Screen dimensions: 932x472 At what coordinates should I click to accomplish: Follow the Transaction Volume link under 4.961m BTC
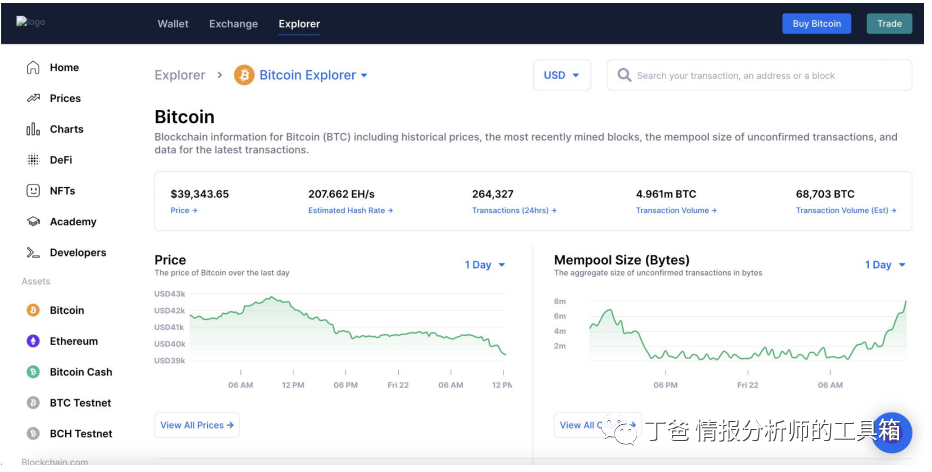(x=676, y=210)
